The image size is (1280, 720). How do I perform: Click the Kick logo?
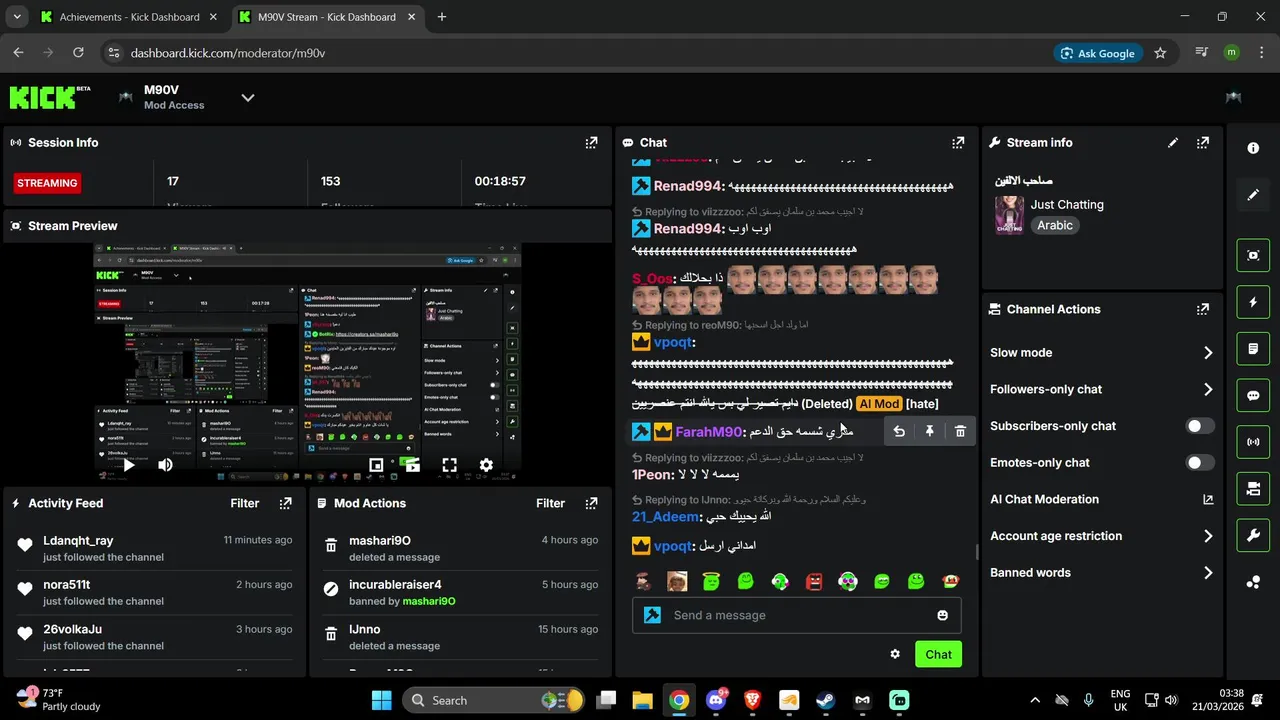click(49, 97)
